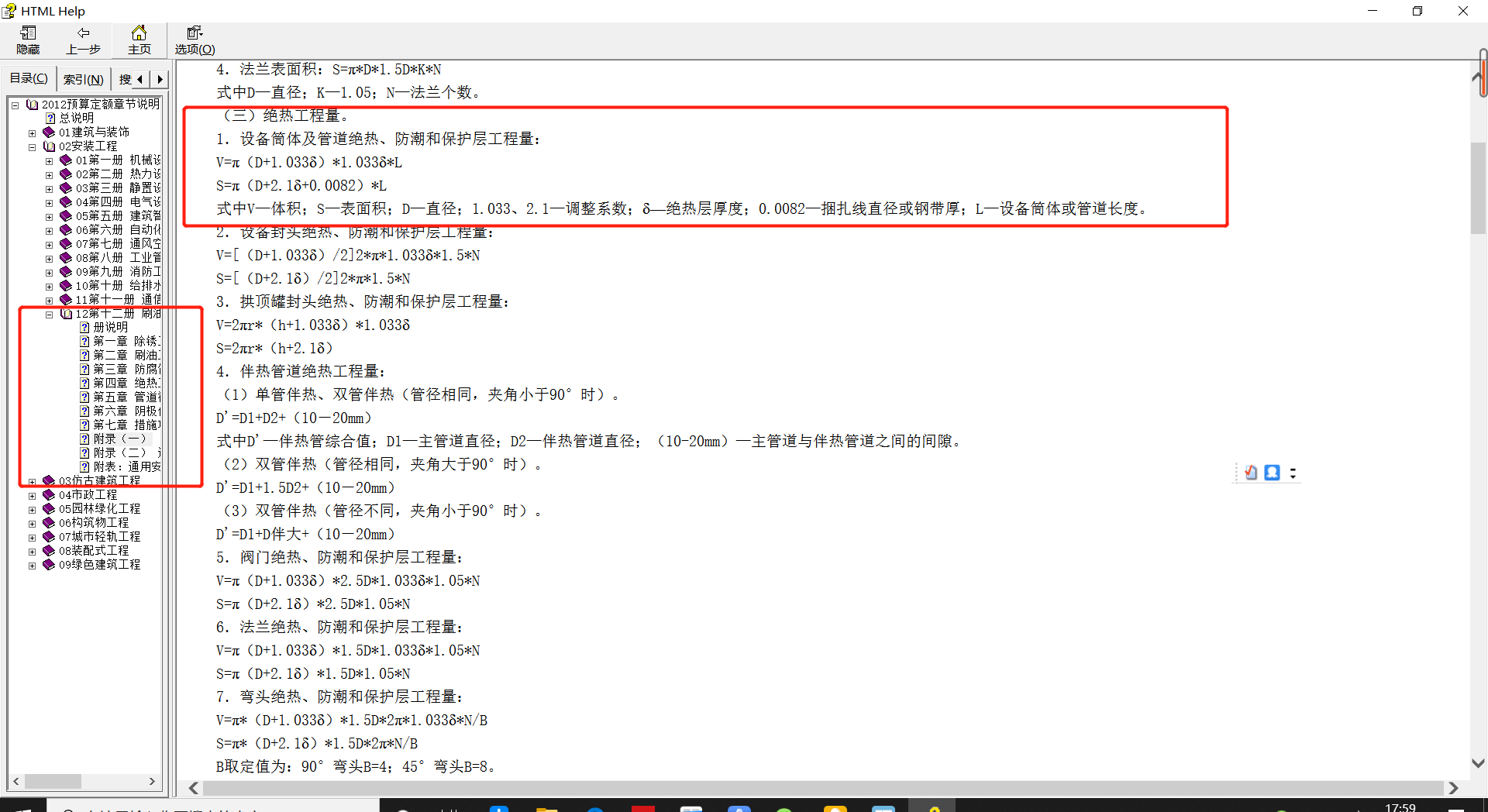Image resolution: width=1488 pixels, height=812 pixels.
Task: Select the 06构筑物工程 book icon
Action: (x=49, y=522)
